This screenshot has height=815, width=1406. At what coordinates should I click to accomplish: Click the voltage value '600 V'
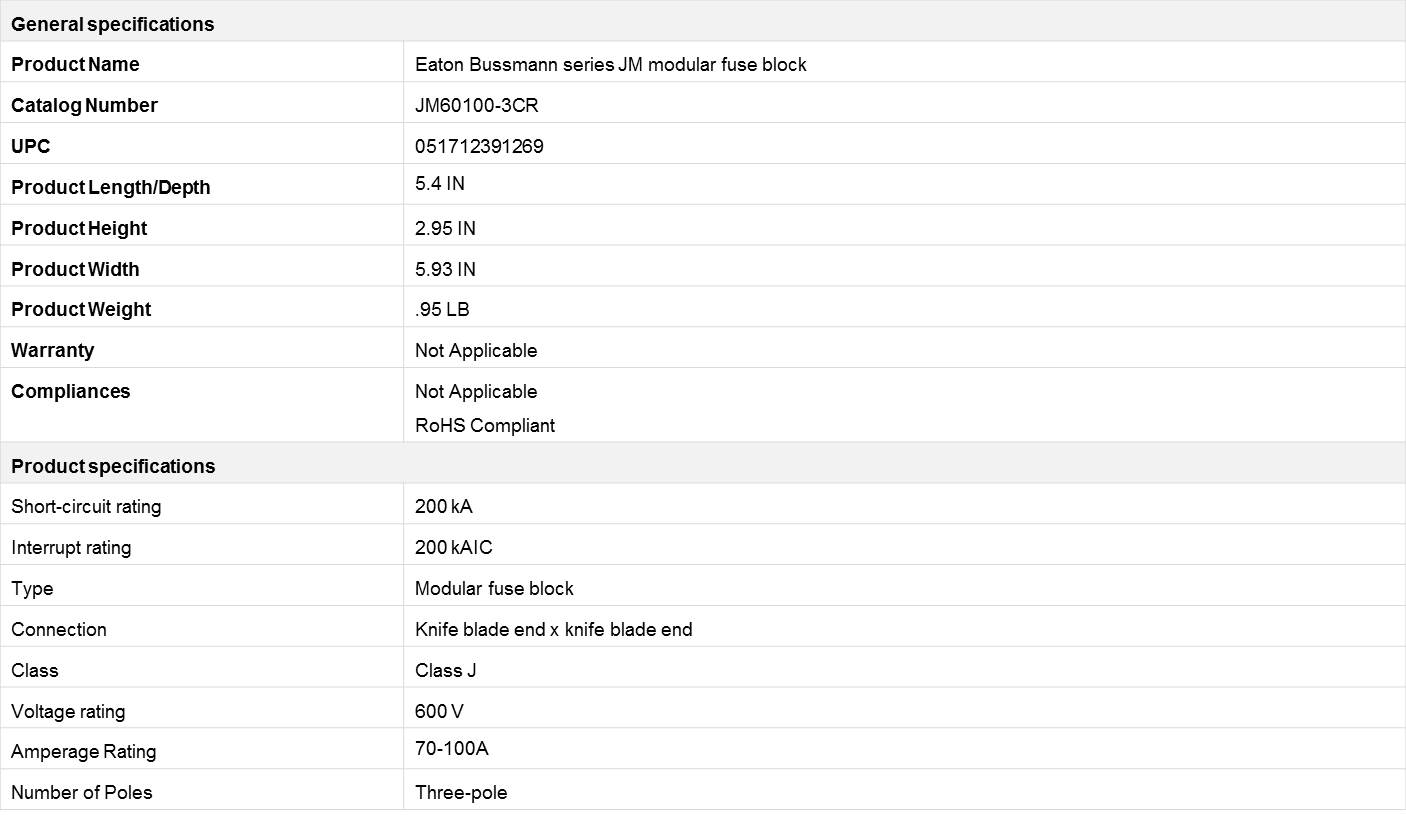coord(439,712)
